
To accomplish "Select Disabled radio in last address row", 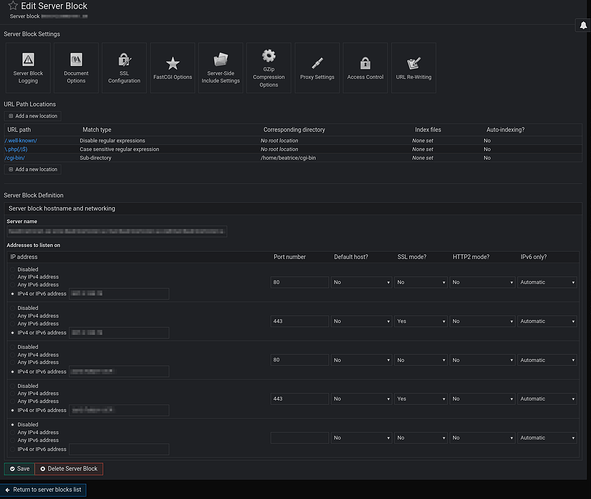I will click(13, 425).
